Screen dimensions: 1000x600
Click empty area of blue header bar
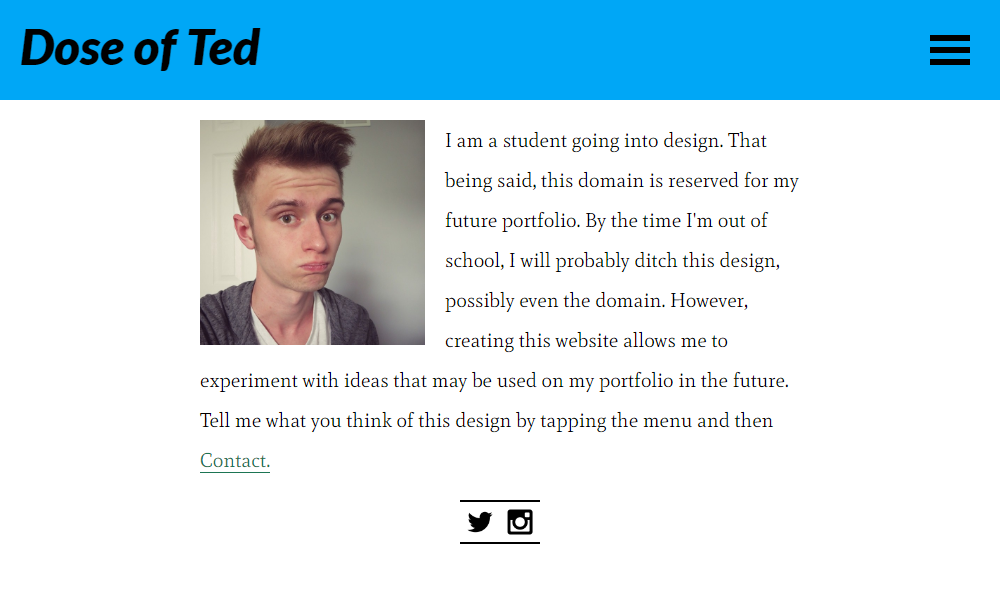tap(574, 50)
